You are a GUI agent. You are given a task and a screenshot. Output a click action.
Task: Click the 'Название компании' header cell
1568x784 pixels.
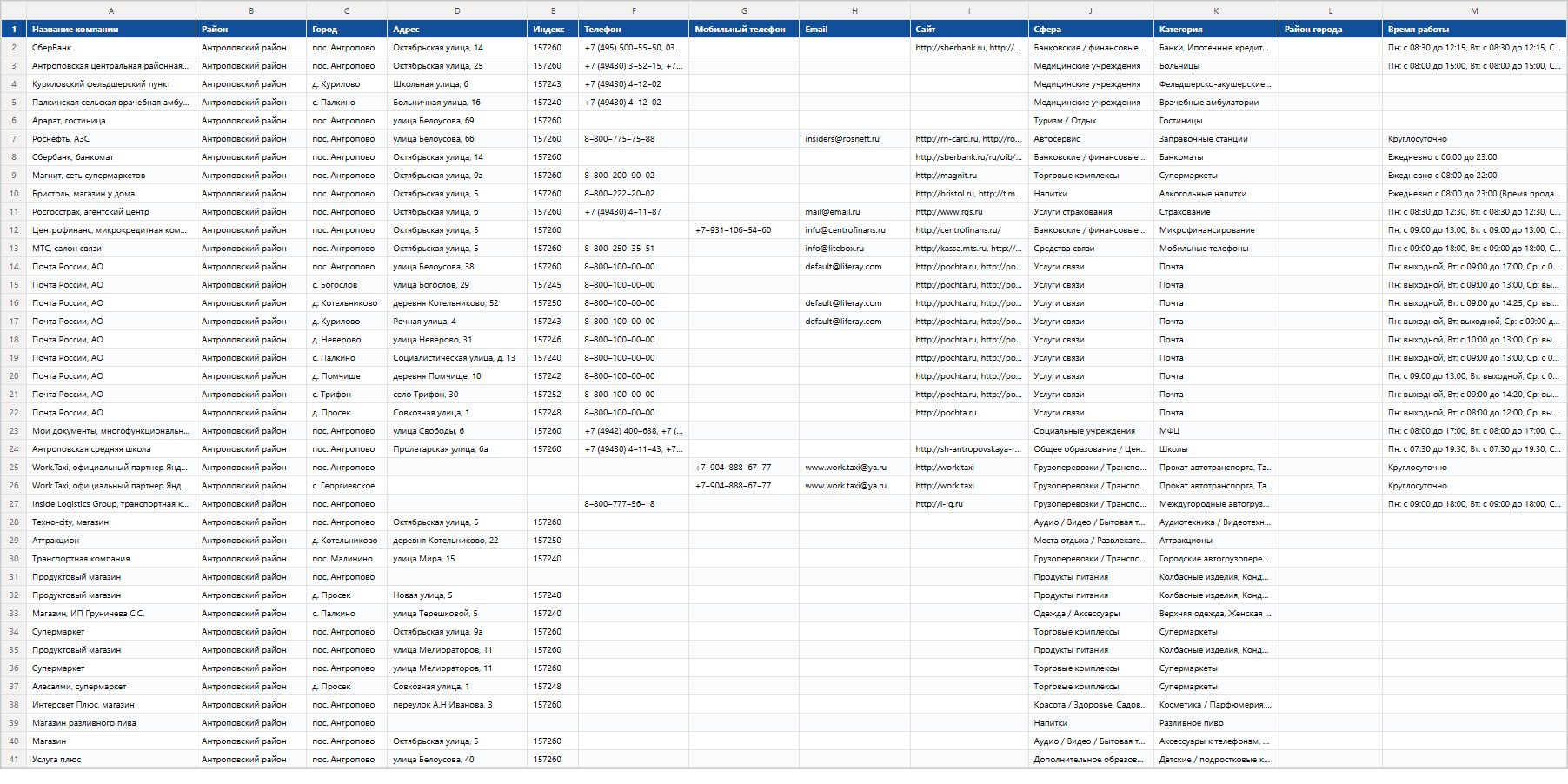coord(111,30)
